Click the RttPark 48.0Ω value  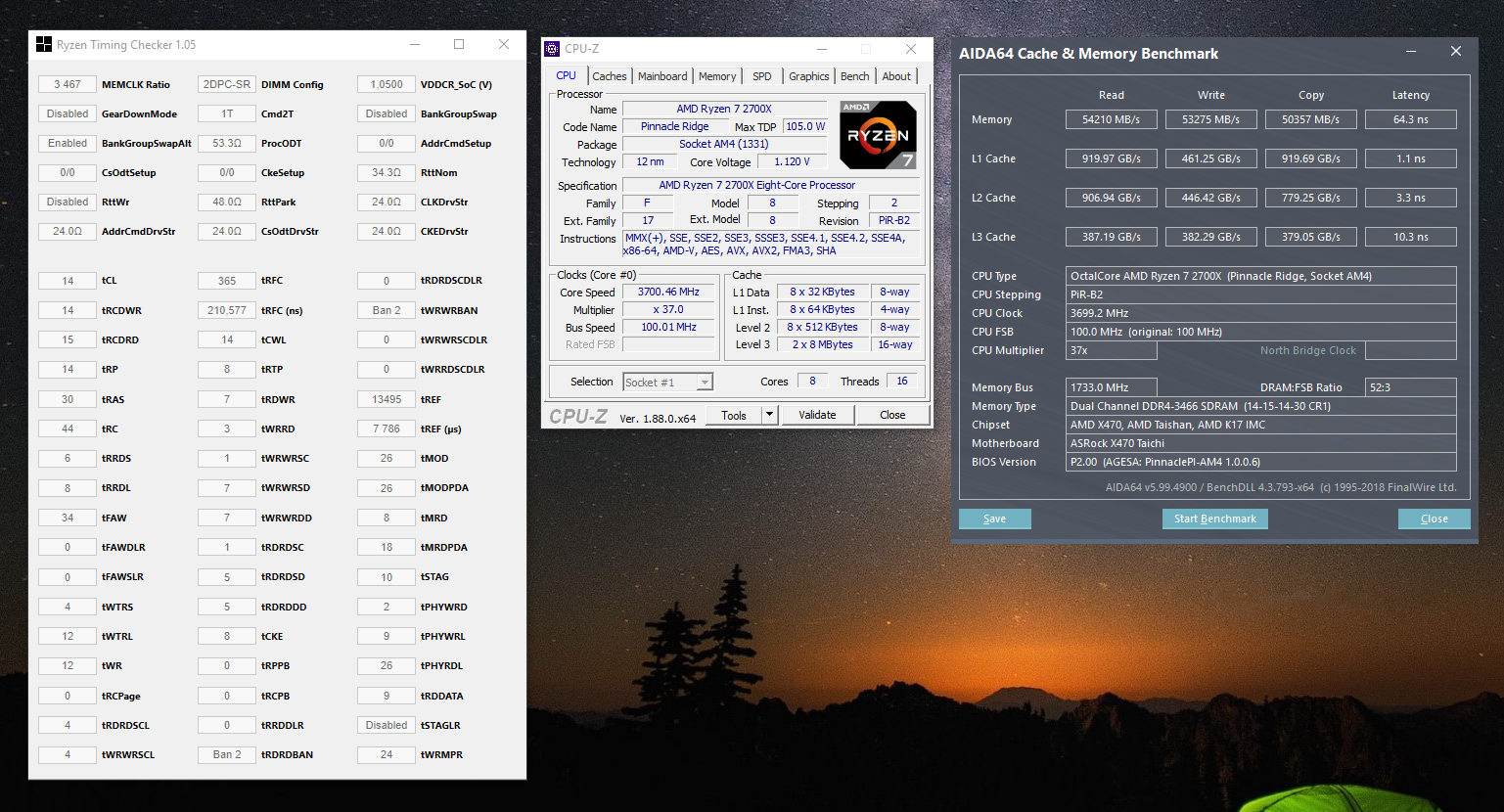pos(227,202)
